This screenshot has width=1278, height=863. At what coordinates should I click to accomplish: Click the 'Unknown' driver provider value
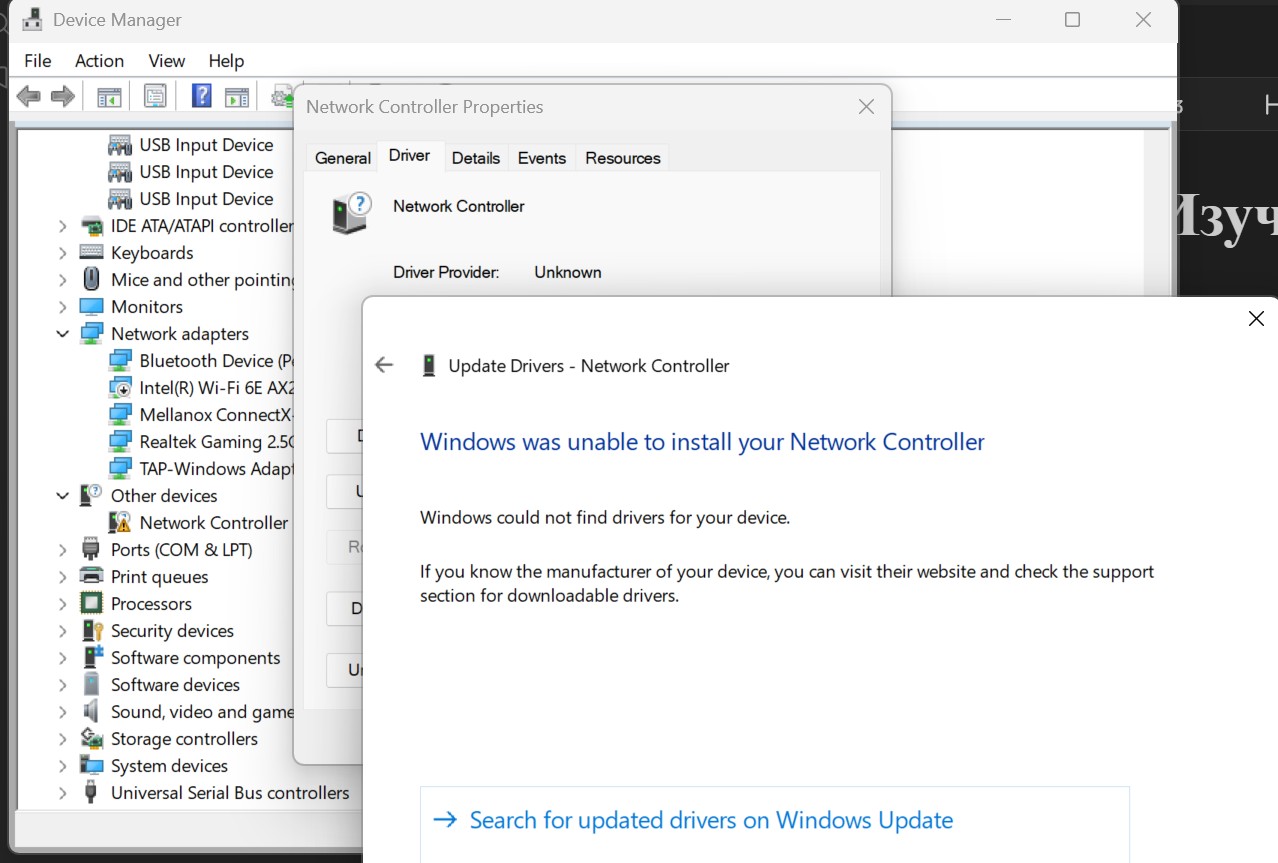568,272
